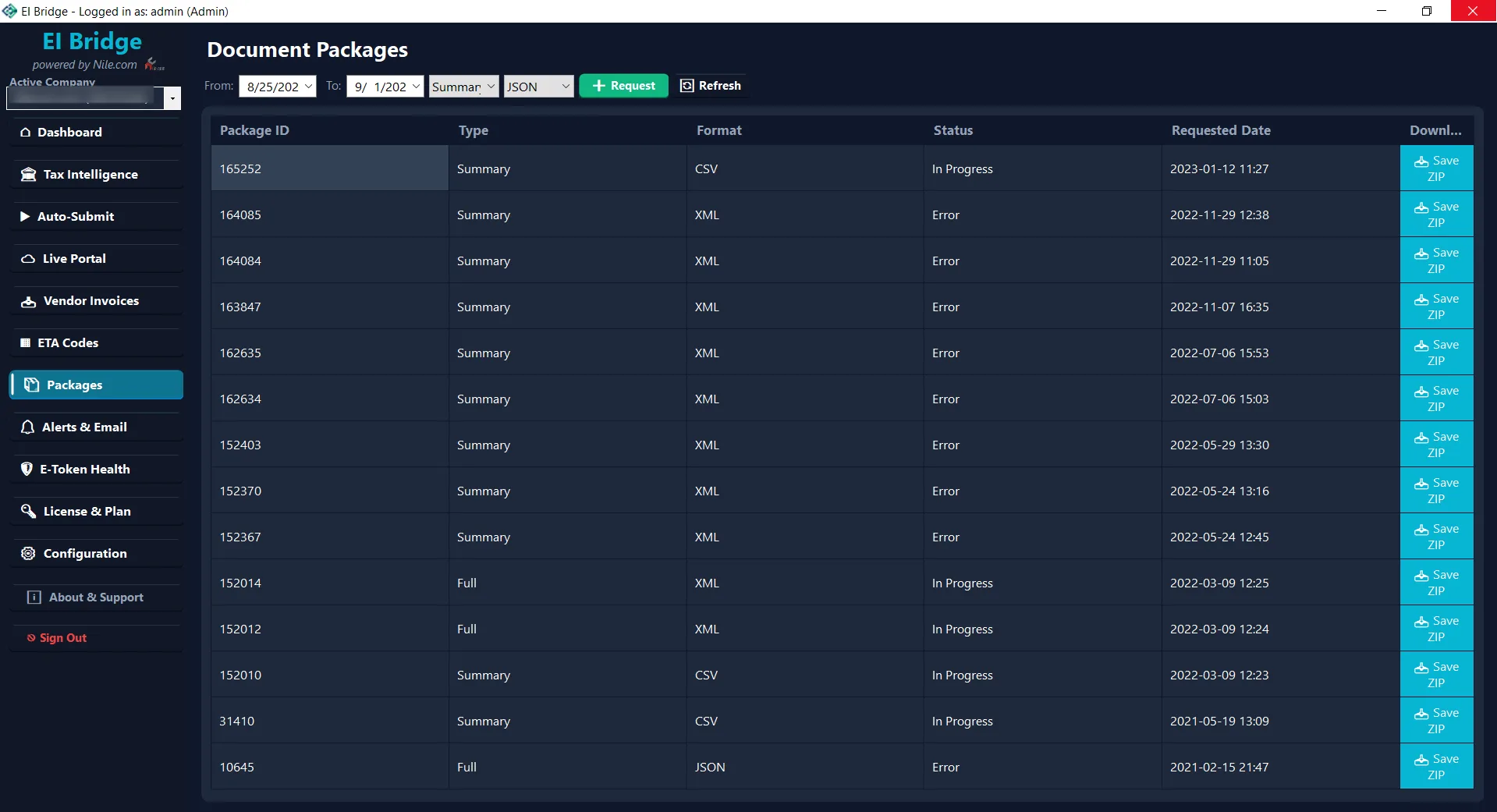The height and width of the screenshot is (812, 1497).
Task: Click the green Request button
Action: point(623,86)
